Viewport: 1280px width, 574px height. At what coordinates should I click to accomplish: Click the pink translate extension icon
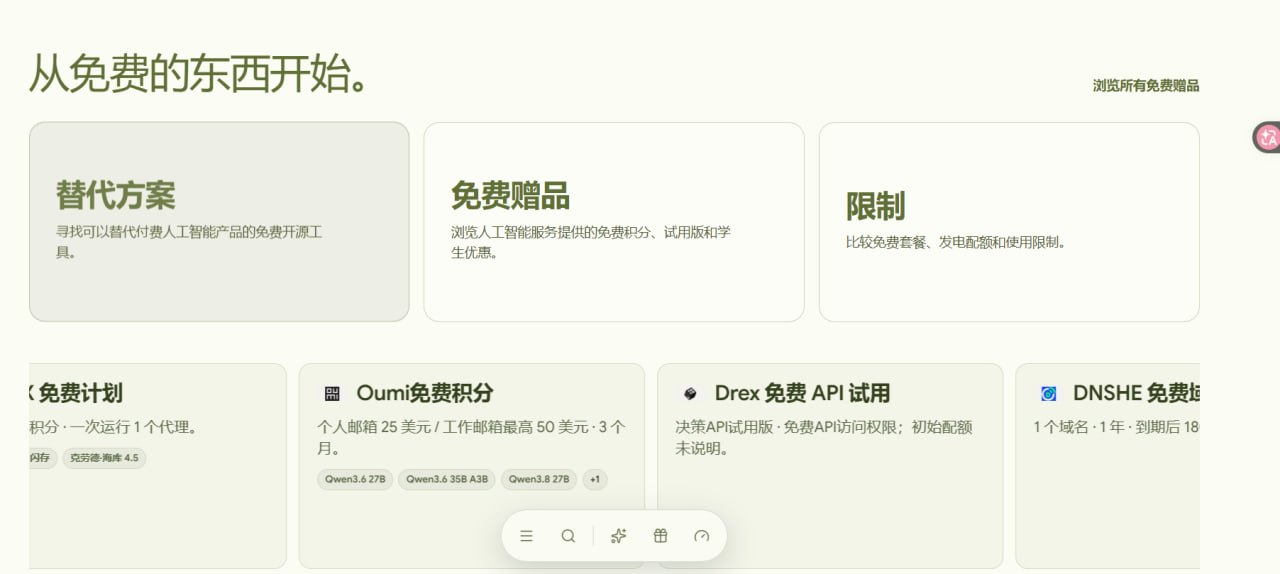pyautogui.click(x=1267, y=138)
